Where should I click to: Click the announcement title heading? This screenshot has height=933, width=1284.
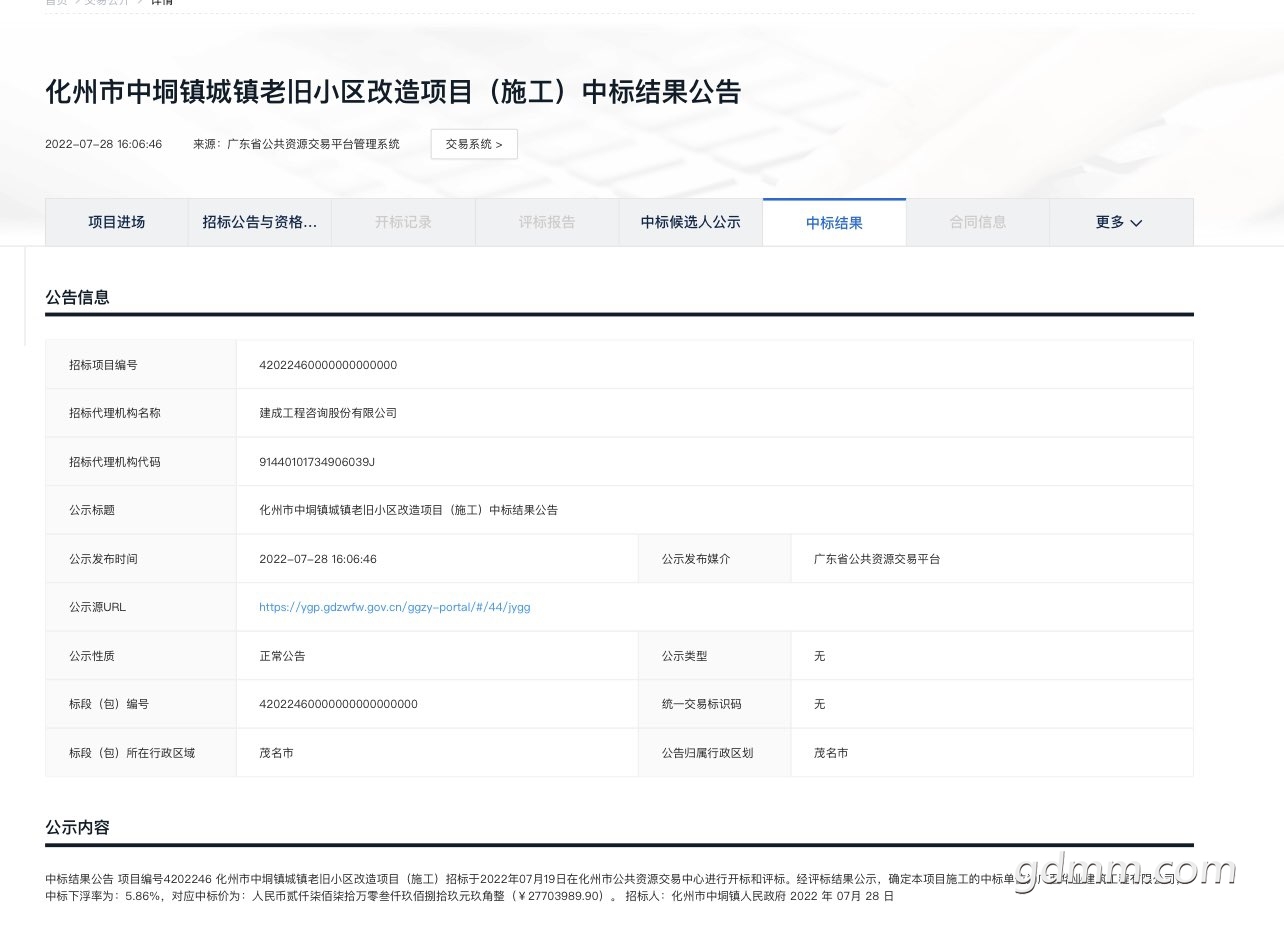click(x=392, y=92)
